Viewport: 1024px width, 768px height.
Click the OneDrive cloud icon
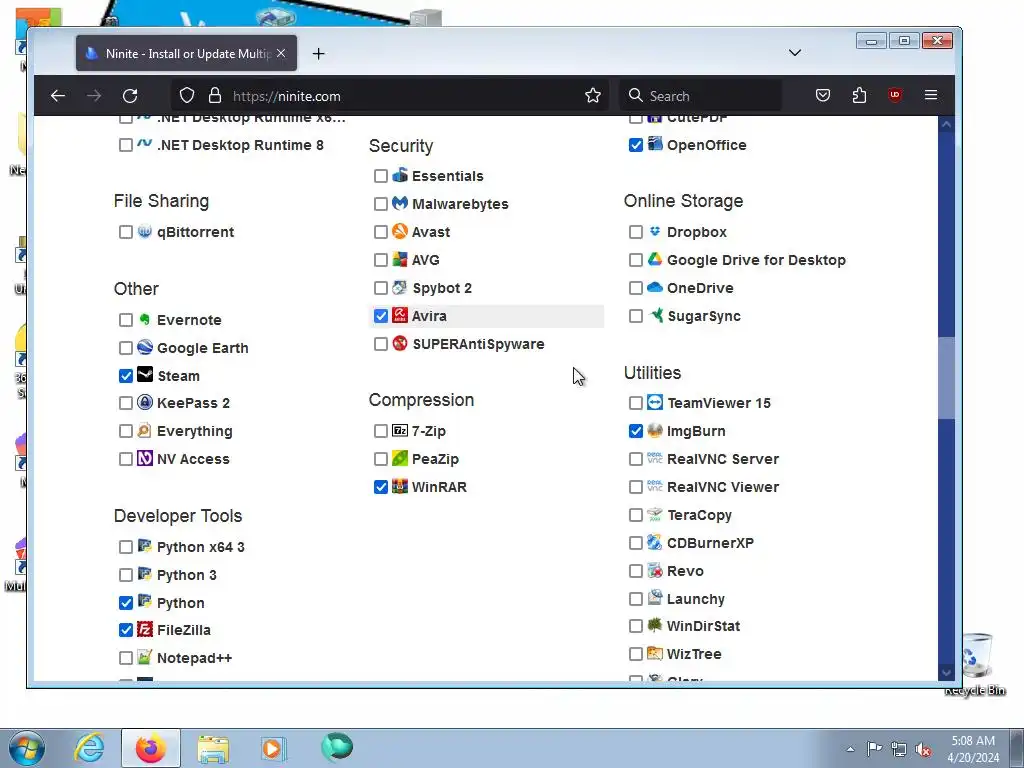[x=655, y=287]
